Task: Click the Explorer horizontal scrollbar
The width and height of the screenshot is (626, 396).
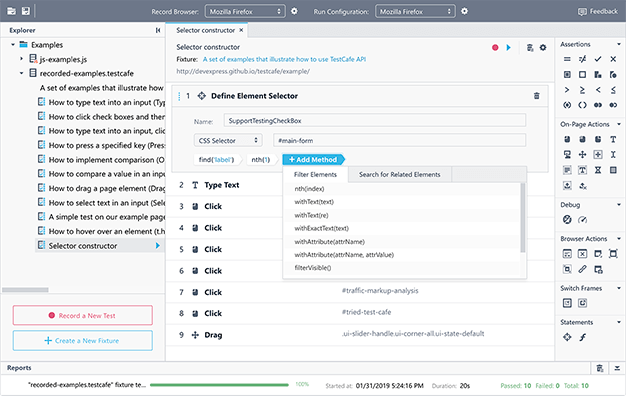Action: [x=25, y=290]
